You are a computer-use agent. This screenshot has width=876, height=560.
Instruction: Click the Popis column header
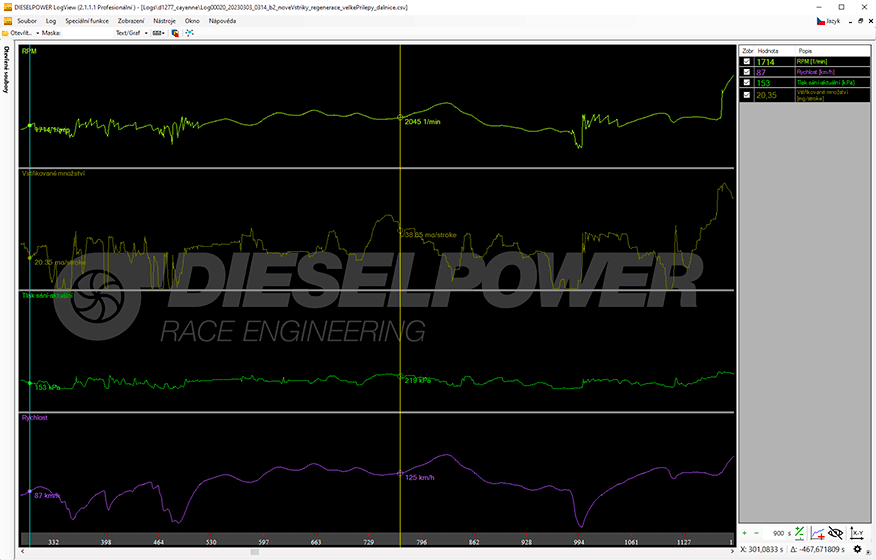(x=832, y=51)
